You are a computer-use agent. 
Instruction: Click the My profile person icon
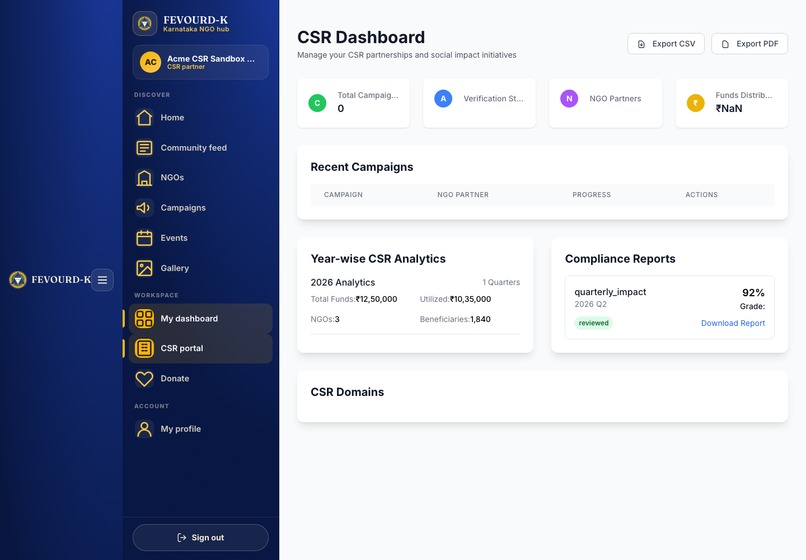[144, 429]
